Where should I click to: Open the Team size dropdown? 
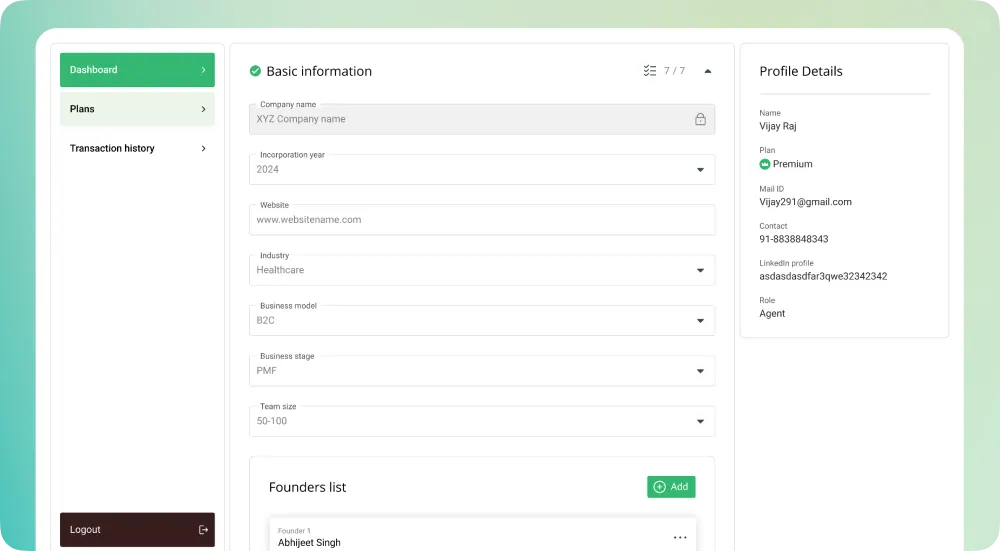click(x=700, y=421)
